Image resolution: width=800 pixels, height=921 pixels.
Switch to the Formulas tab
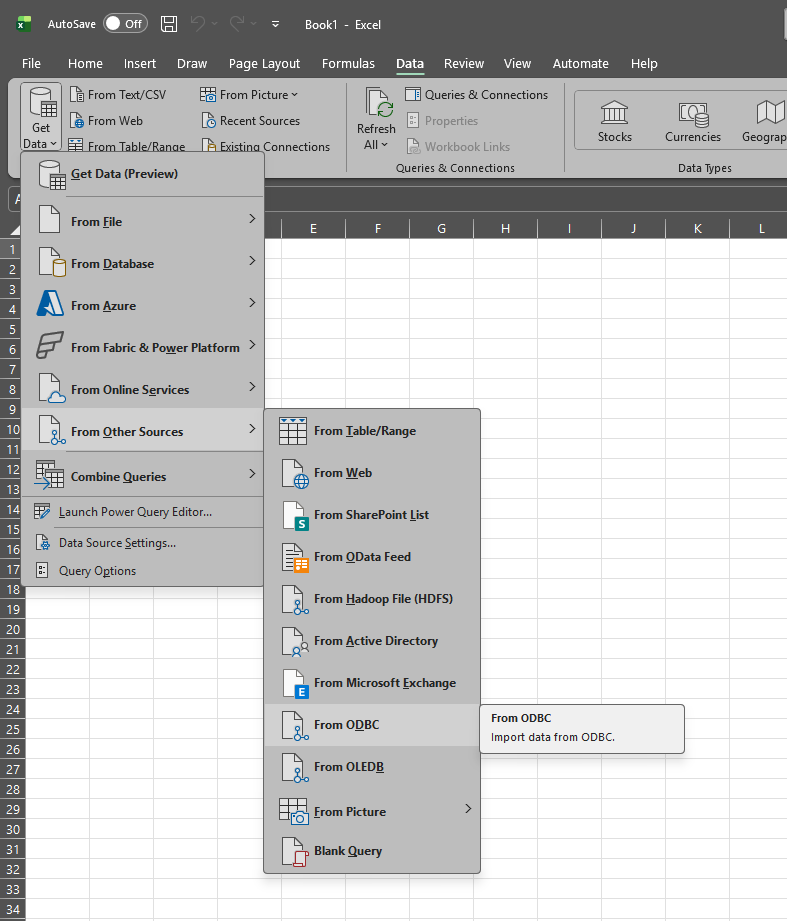[348, 63]
